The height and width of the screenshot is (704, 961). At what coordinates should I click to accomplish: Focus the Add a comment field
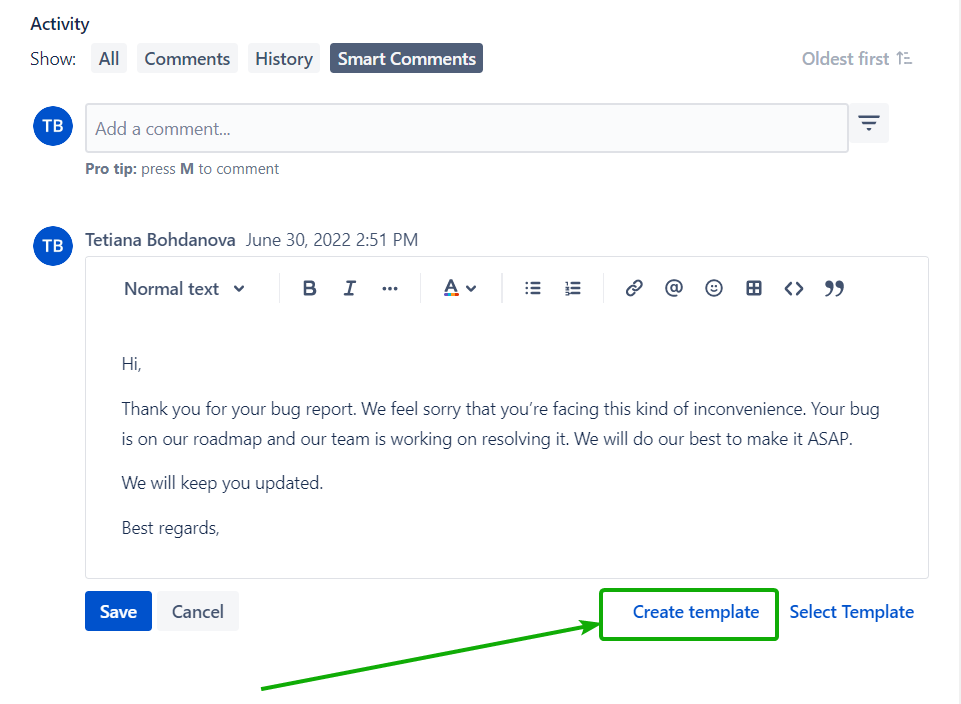(x=466, y=128)
